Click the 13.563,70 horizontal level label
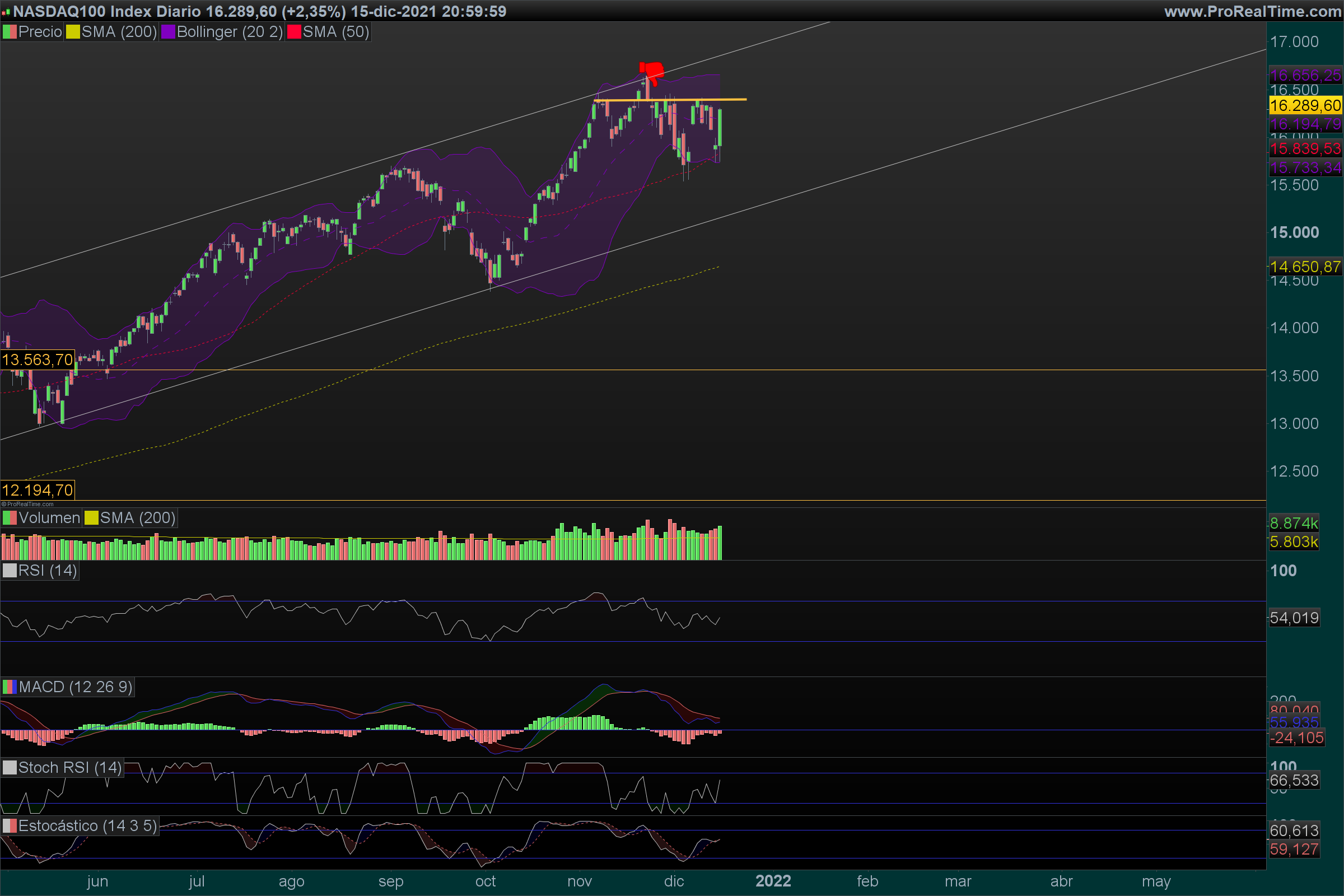This screenshot has width=1344, height=896. coord(37,360)
